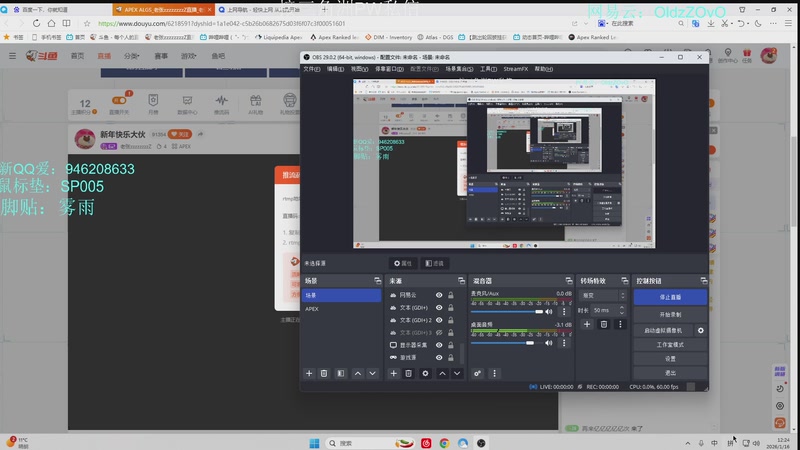Pop out the 转场特效 dock panel

[x=624, y=281]
